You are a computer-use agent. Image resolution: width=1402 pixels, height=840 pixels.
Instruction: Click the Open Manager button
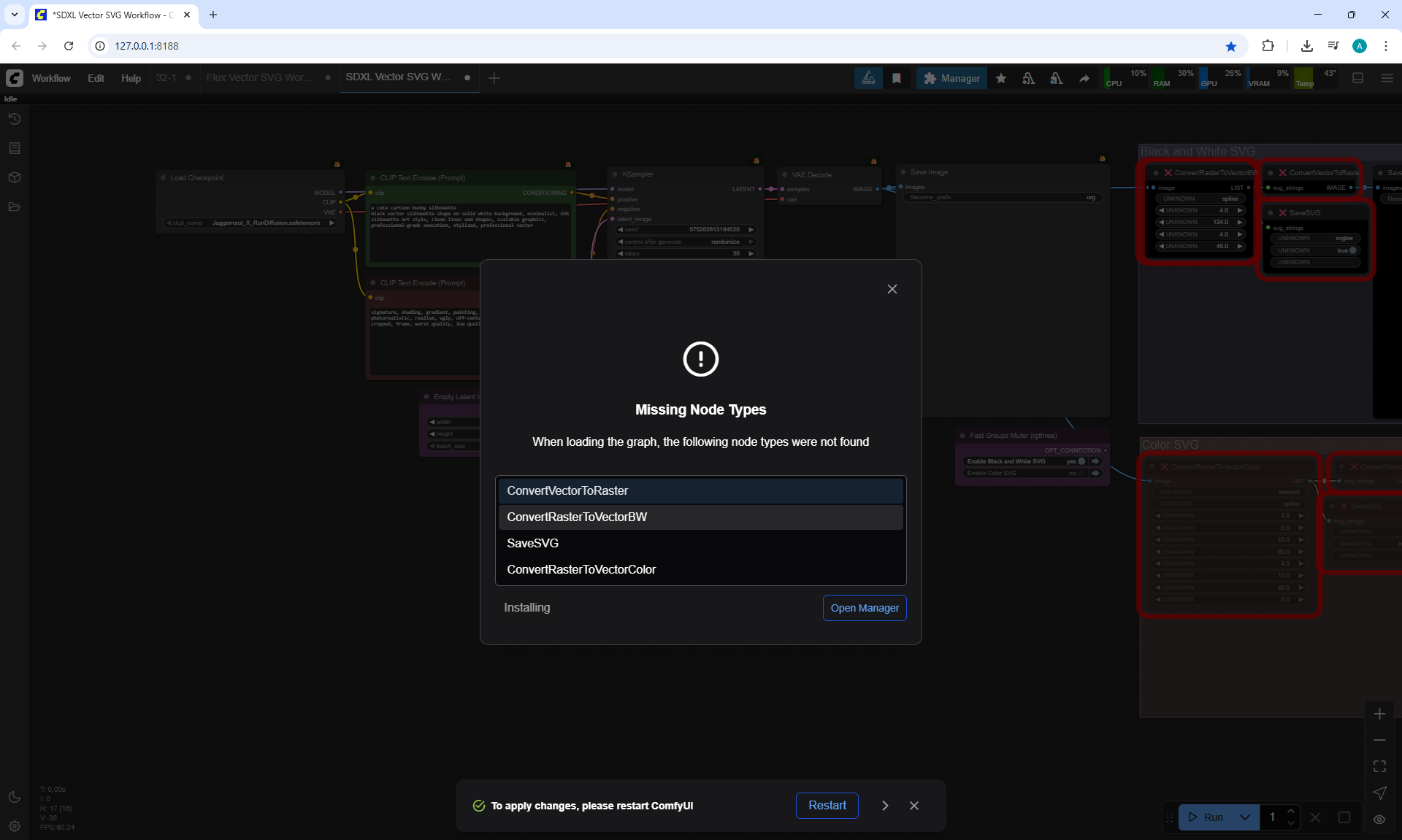coord(865,608)
